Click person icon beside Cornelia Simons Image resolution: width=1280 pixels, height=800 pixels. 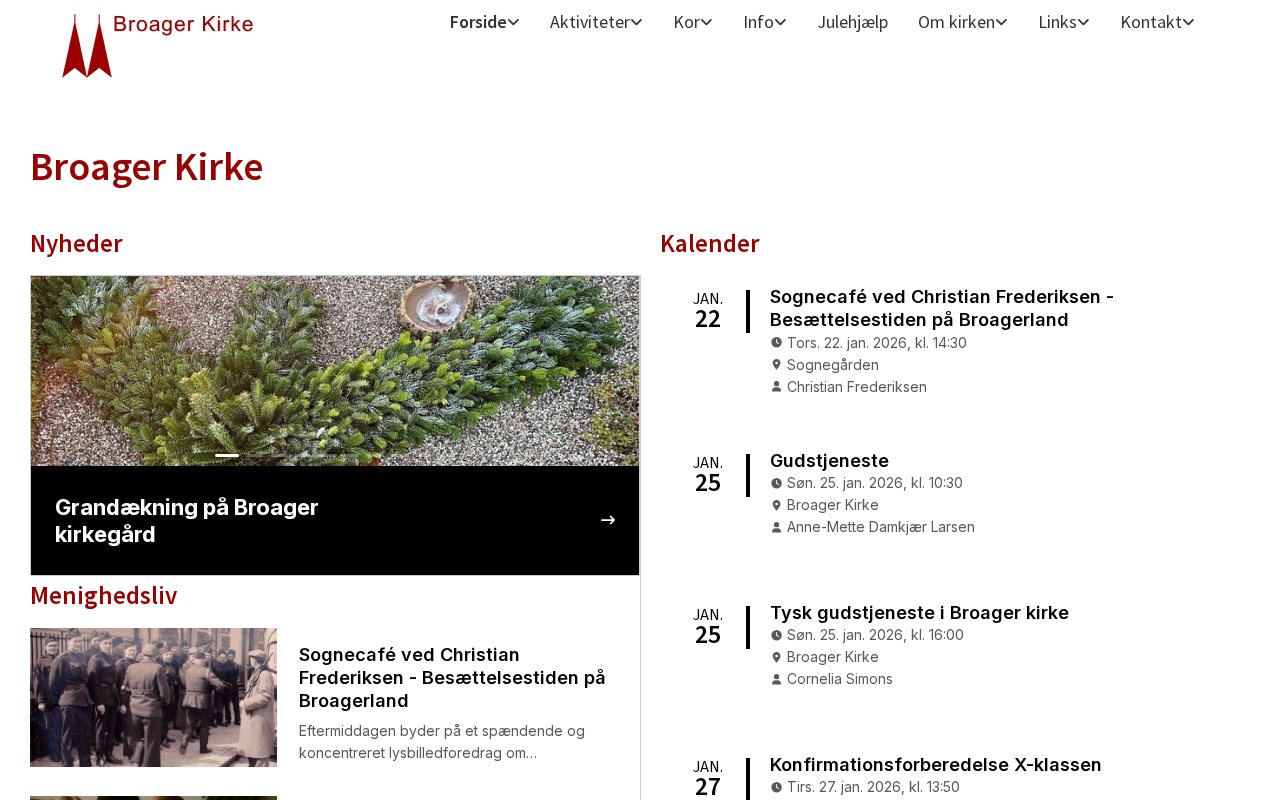(x=776, y=679)
